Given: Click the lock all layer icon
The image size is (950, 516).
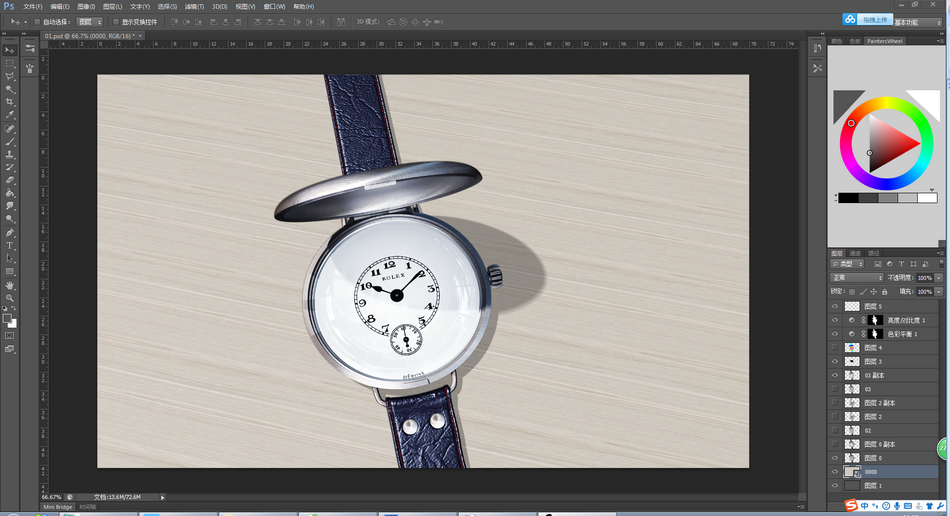Looking at the screenshot, I should [x=882, y=291].
